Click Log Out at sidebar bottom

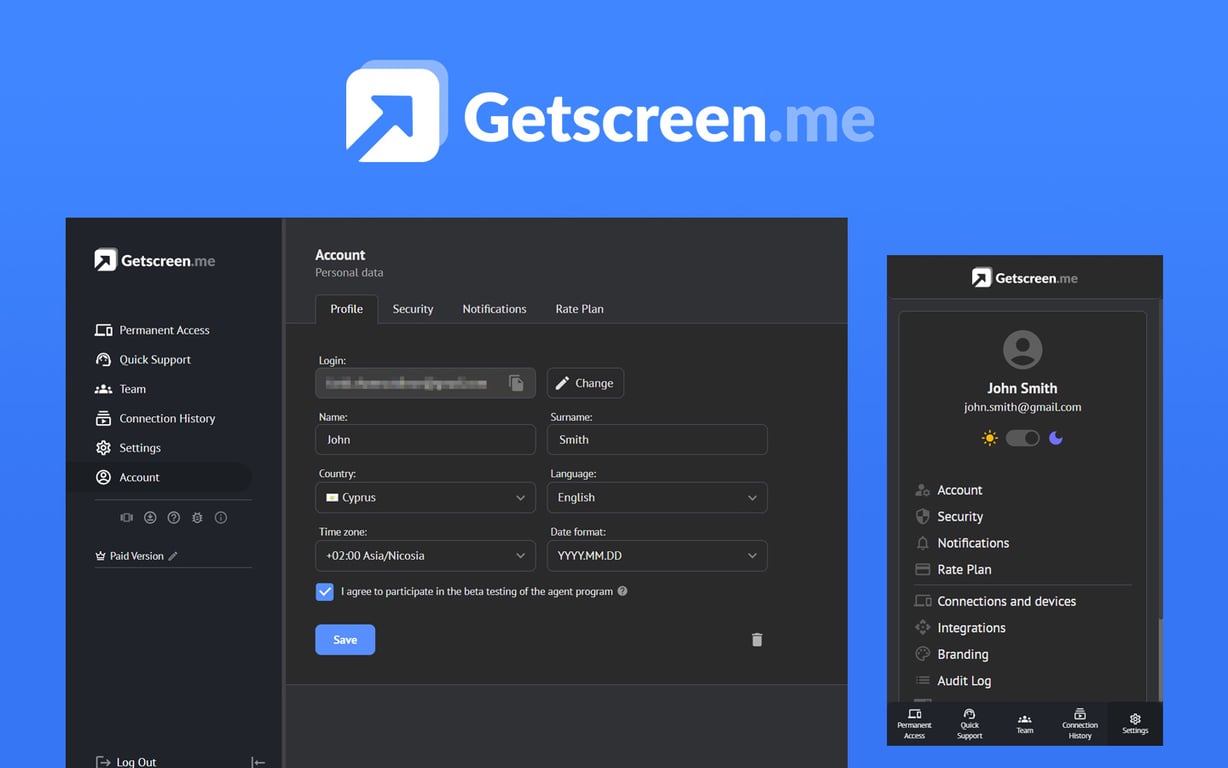tap(126, 762)
